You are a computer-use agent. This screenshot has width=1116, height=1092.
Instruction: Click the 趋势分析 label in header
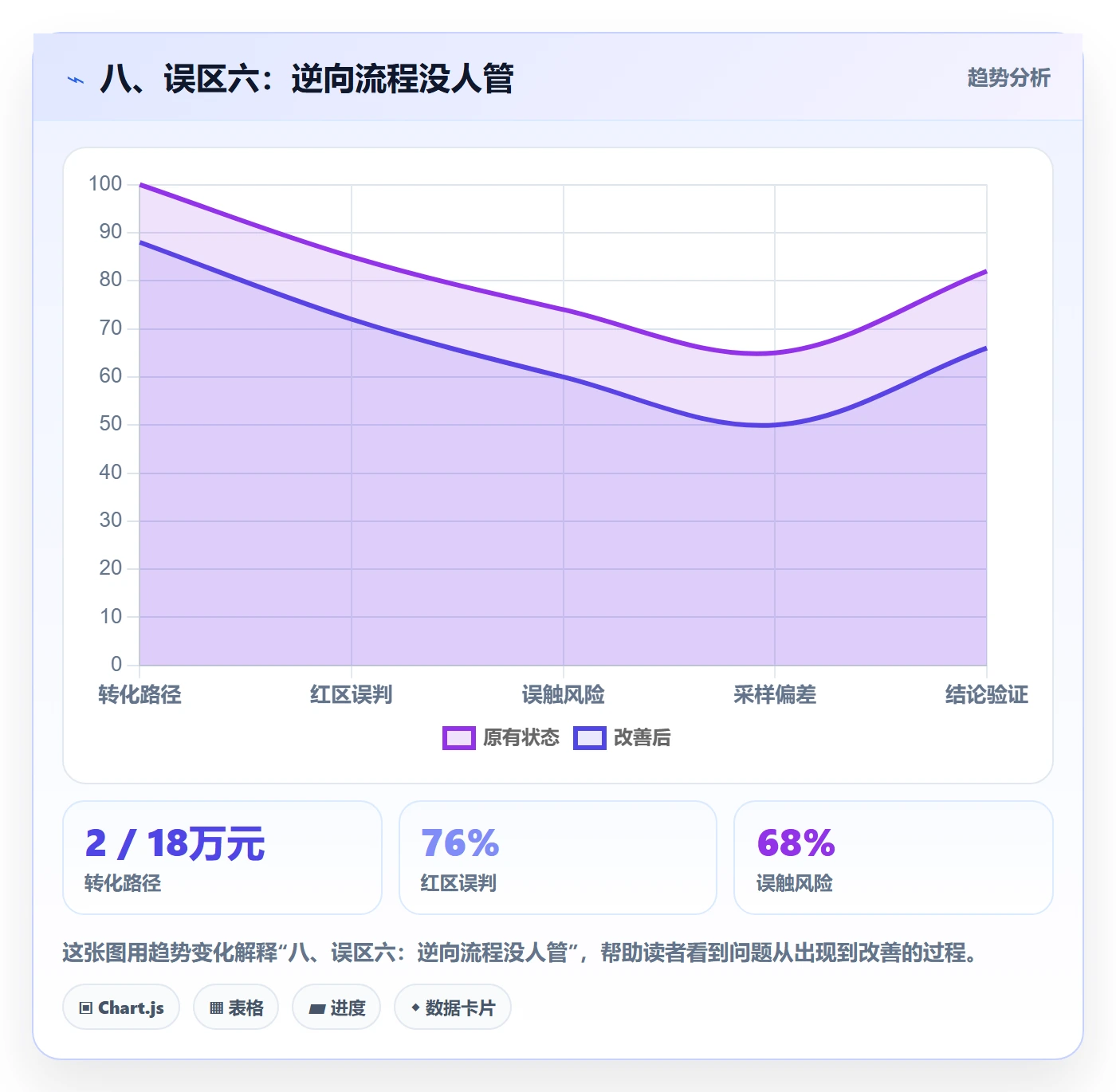(x=1008, y=77)
